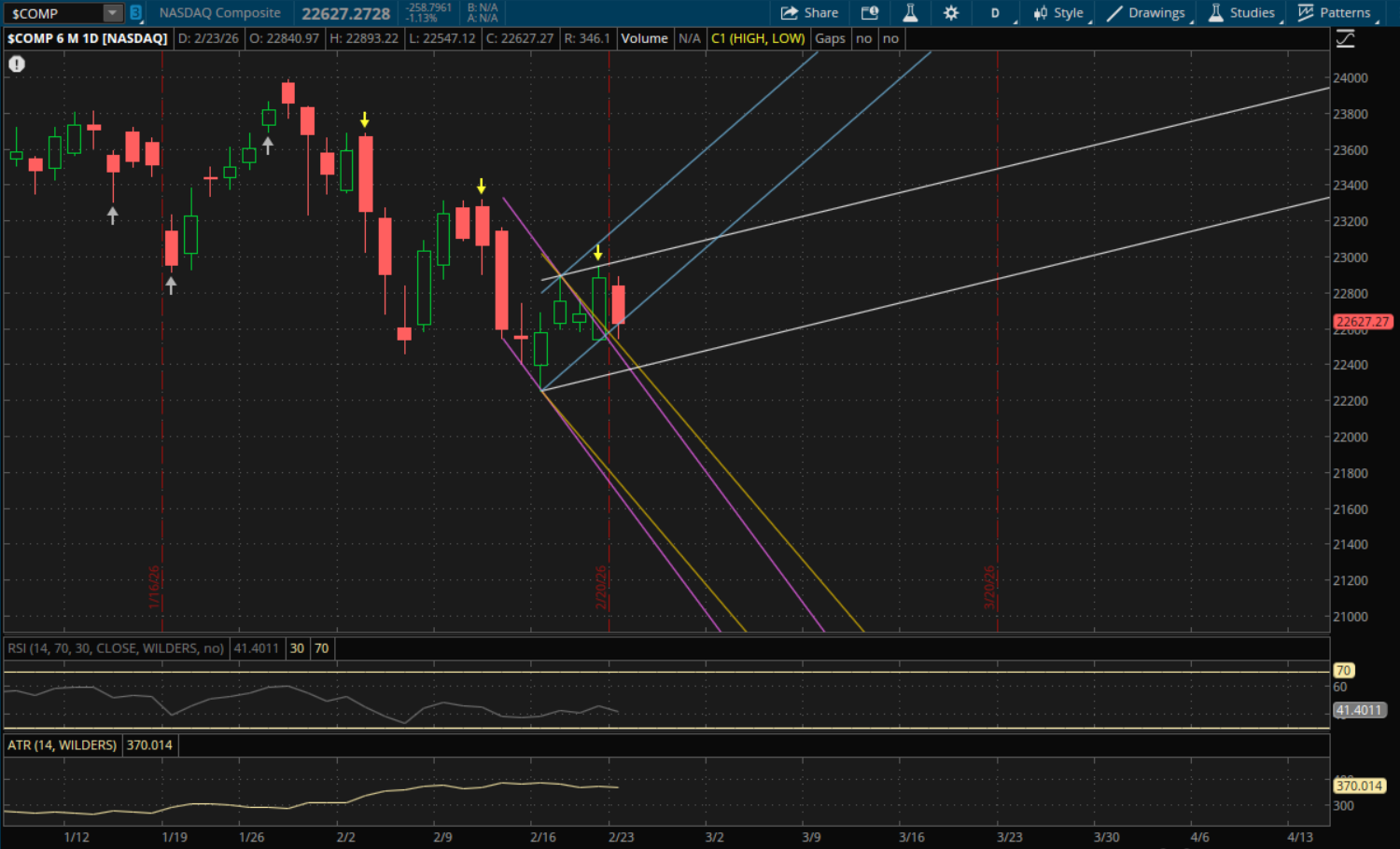Open the Style menu
Image resolution: width=1400 pixels, height=849 pixels.
click(1058, 13)
